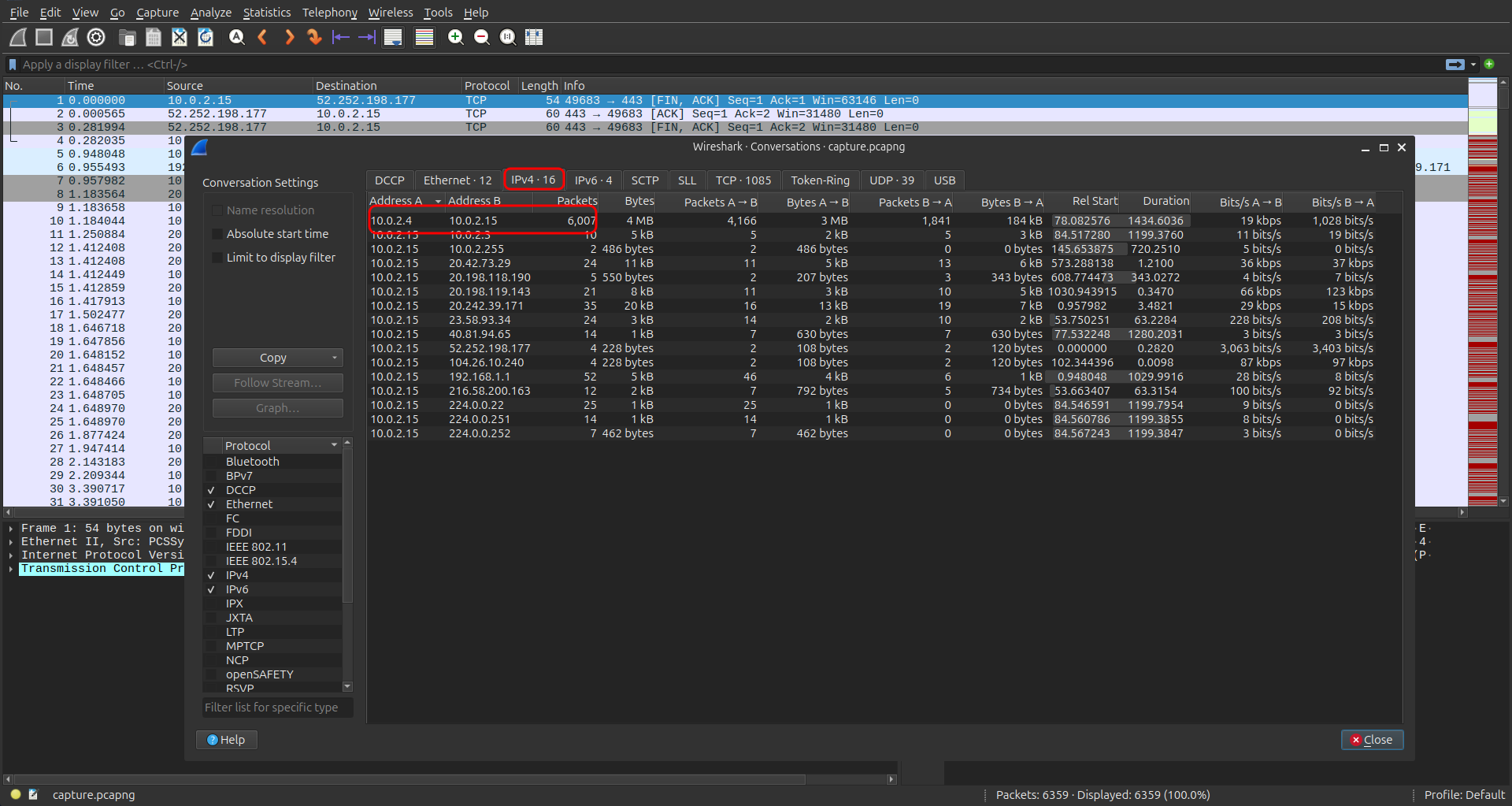The width and height of the screenshot is (1512, 806).
Task: Go to the previous packet with back arrow
Action: (263, 37)
